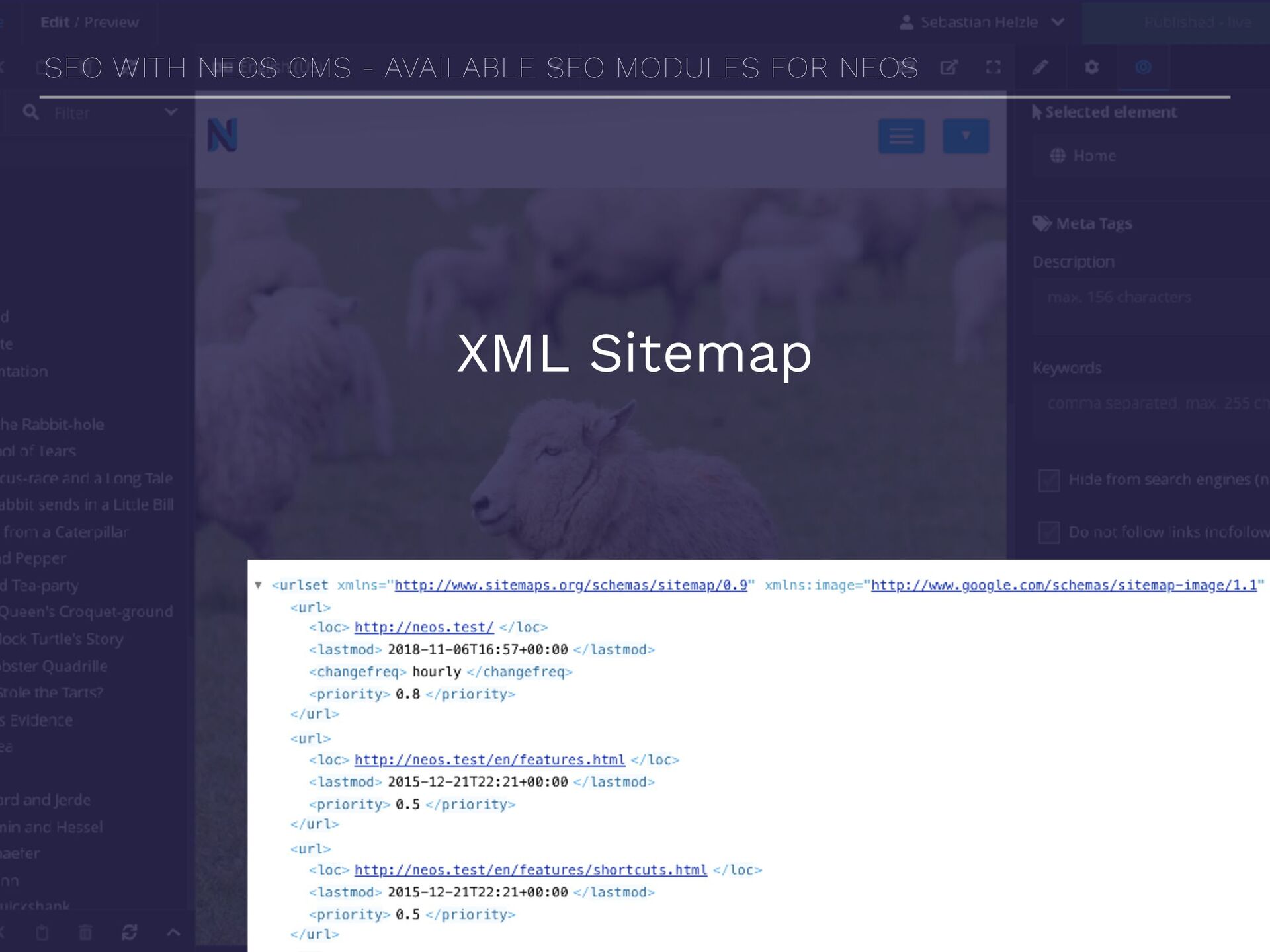
Task: Select the target SEO tab icon
Action: 1143,67
